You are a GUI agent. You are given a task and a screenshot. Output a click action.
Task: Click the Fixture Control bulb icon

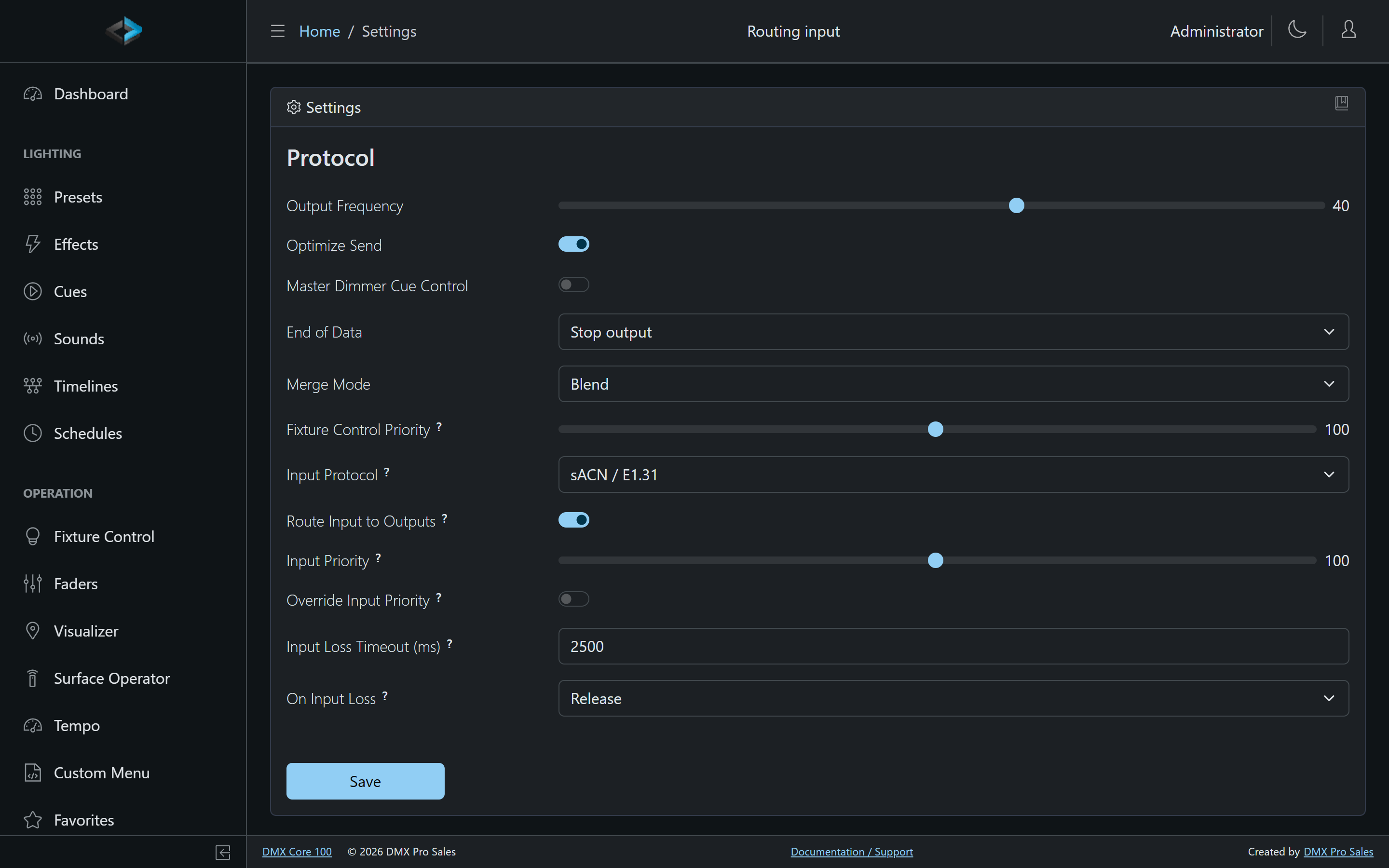[x=33, y=537]
